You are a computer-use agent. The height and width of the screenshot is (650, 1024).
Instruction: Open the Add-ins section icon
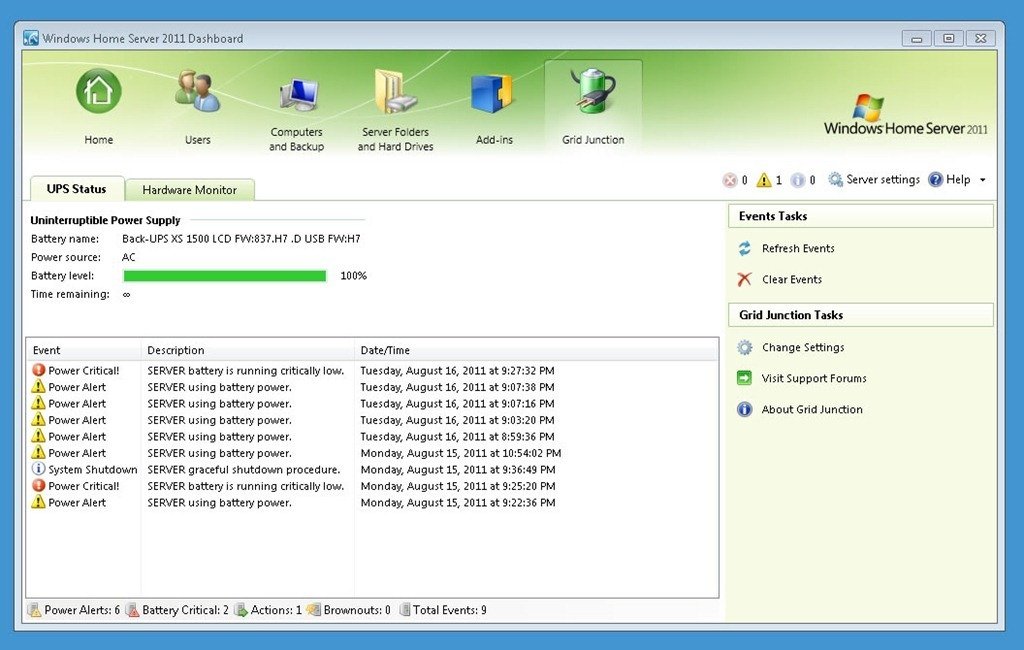[x=494, y=94]
